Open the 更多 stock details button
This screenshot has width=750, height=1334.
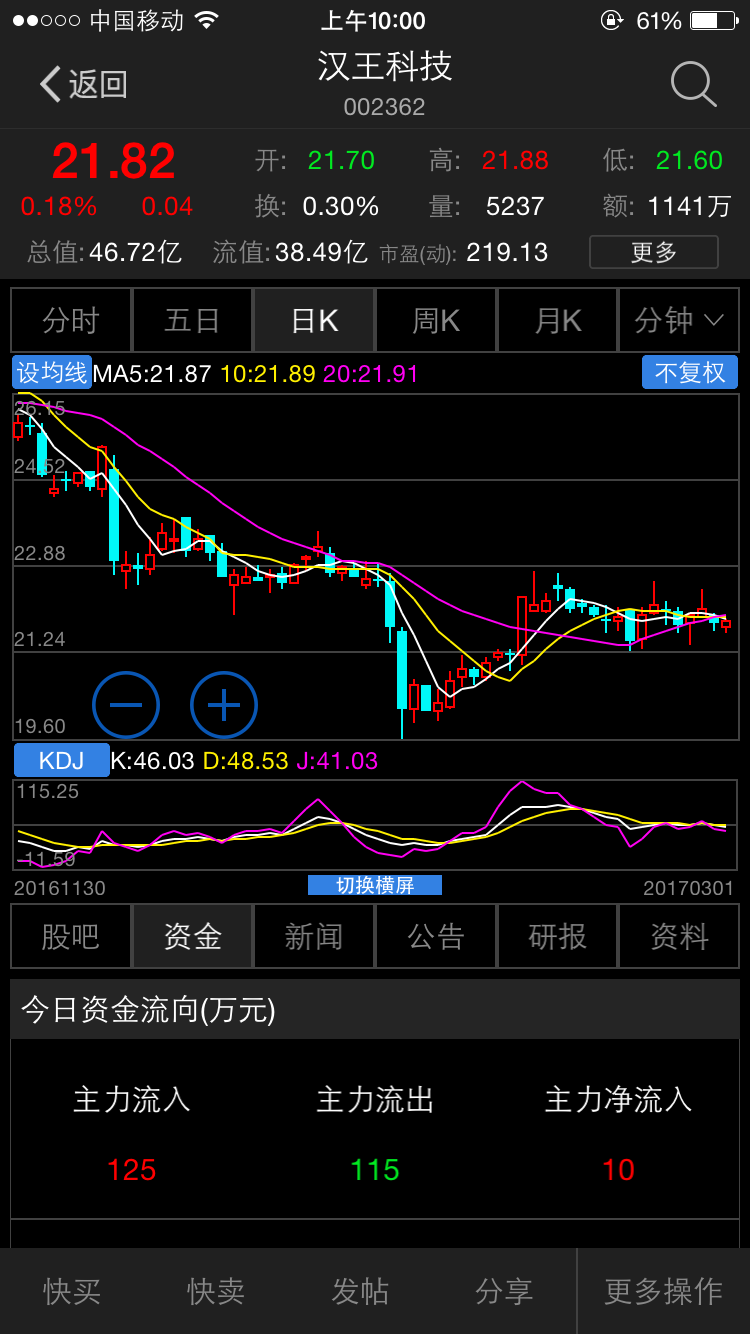[x=654, y=252]
